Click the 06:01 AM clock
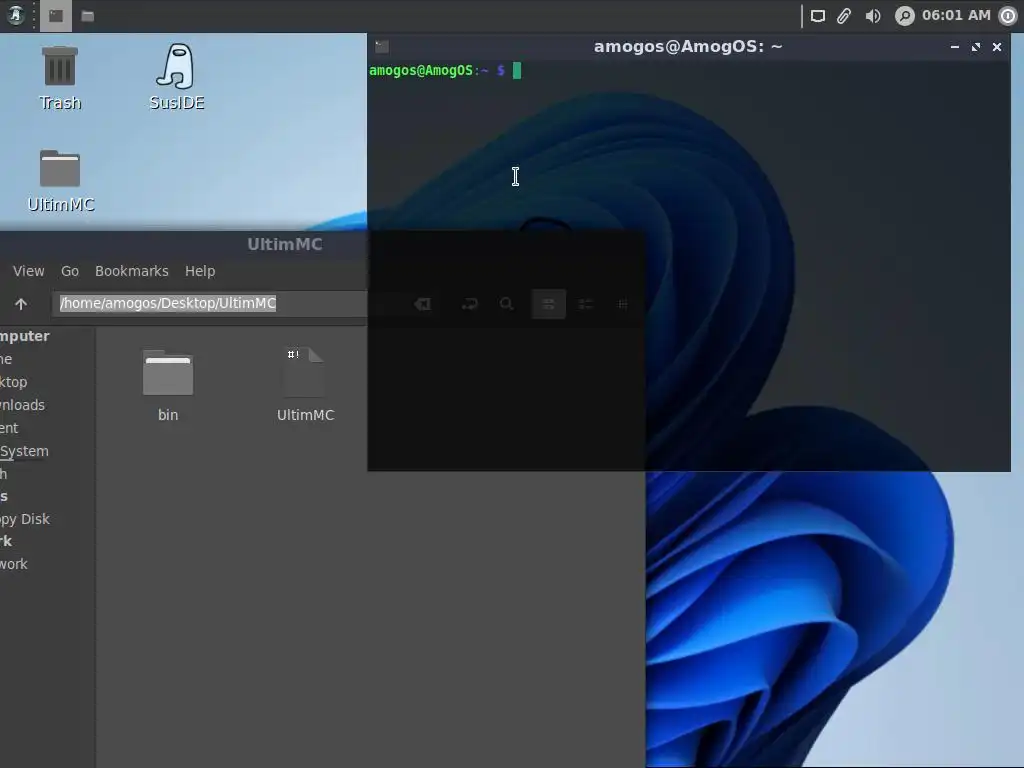 (x=956, y=15)
